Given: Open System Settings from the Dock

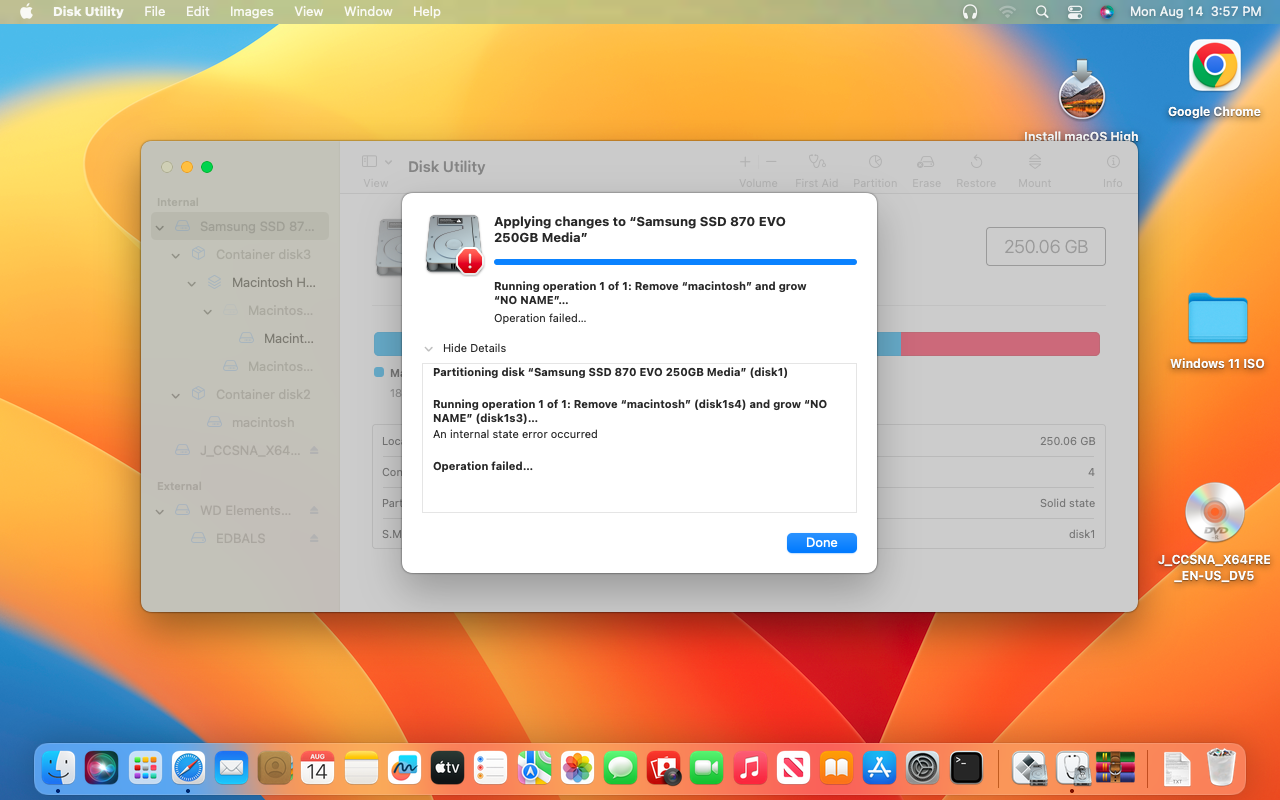Looking at the screenshot, I should (x=922, y=768).
